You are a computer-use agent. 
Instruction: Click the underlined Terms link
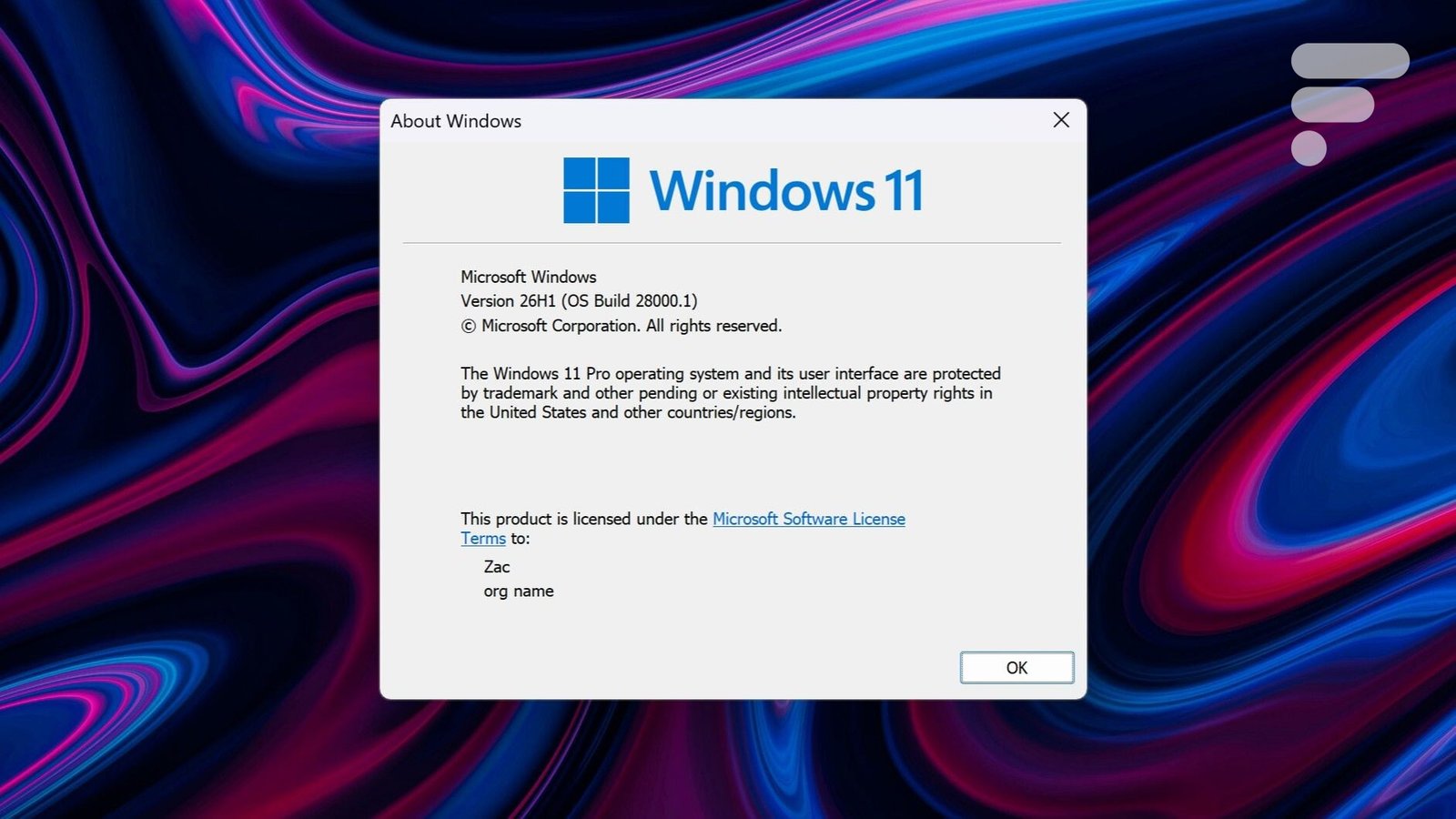pyautogui.click(x=482, y=539)
